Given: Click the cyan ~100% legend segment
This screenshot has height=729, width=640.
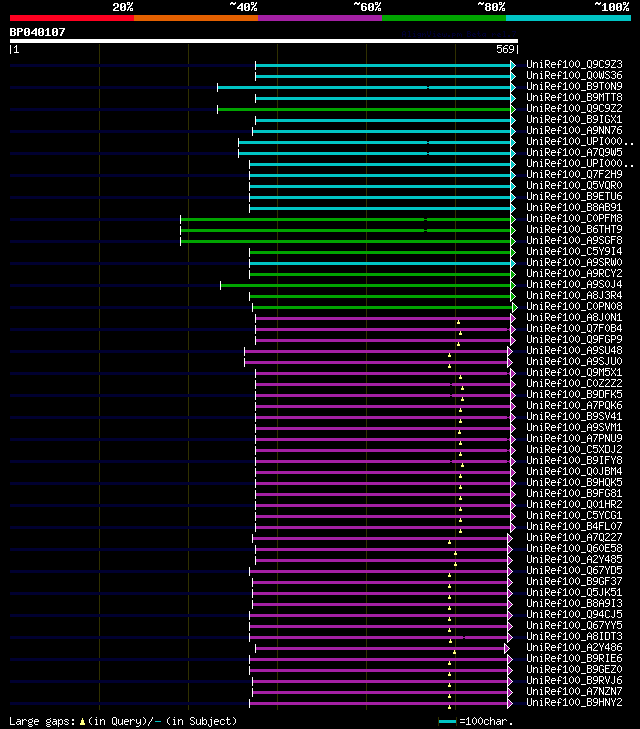Looking at the screenshot, I should point(568,18).
